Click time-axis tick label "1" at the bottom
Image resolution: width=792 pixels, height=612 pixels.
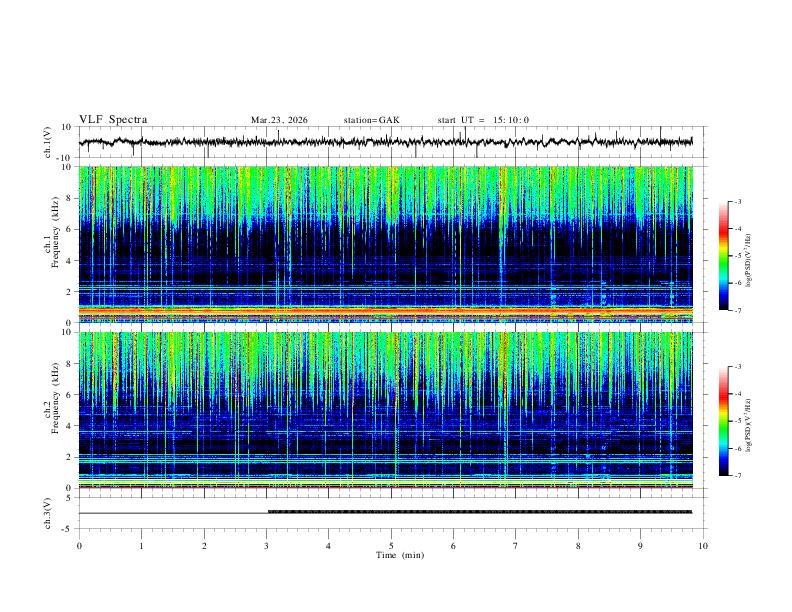click(x=141, y=546)
